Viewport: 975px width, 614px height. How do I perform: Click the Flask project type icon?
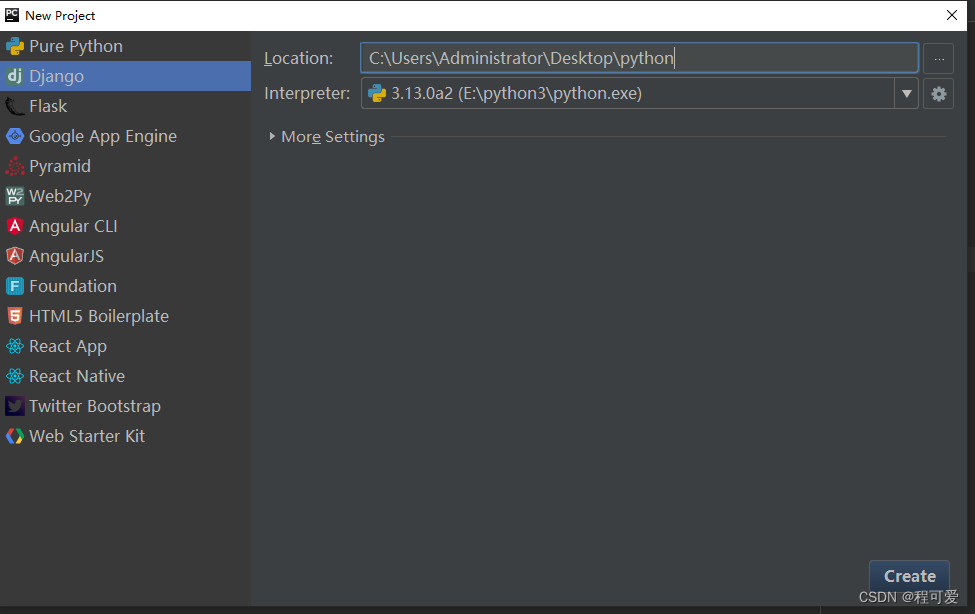coord(15,106)
